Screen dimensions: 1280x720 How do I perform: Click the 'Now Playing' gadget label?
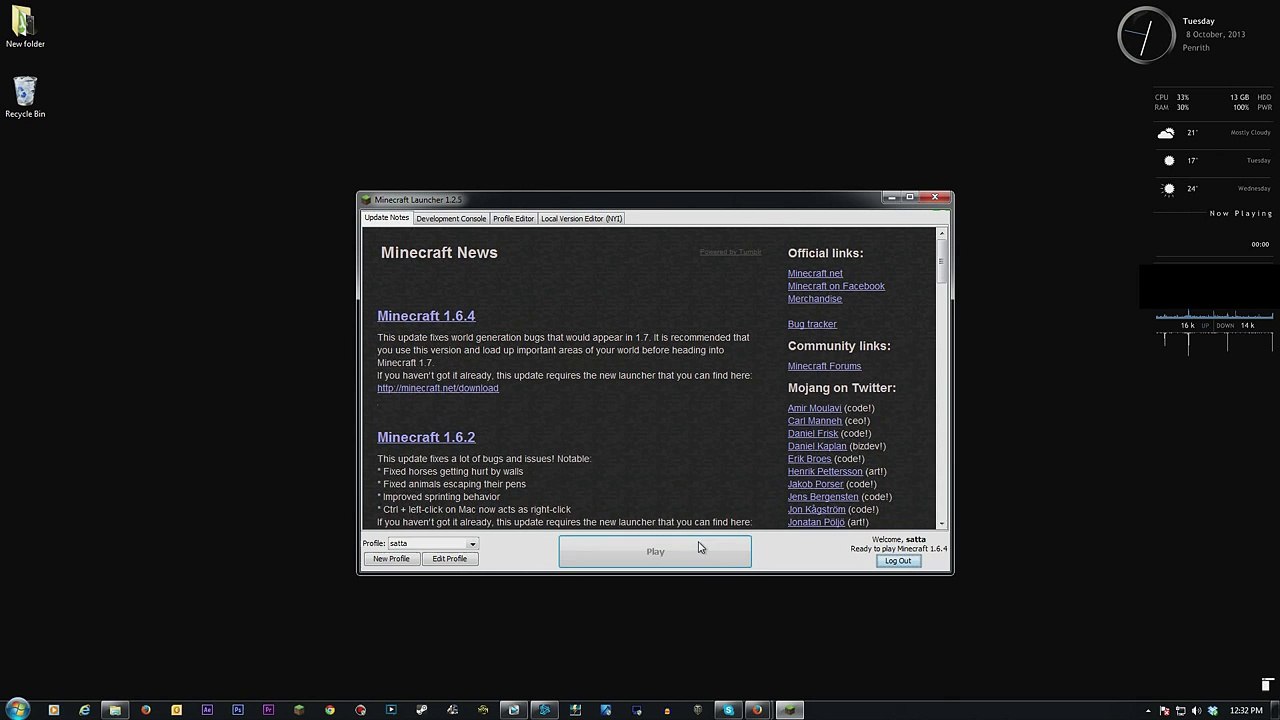1241,213
